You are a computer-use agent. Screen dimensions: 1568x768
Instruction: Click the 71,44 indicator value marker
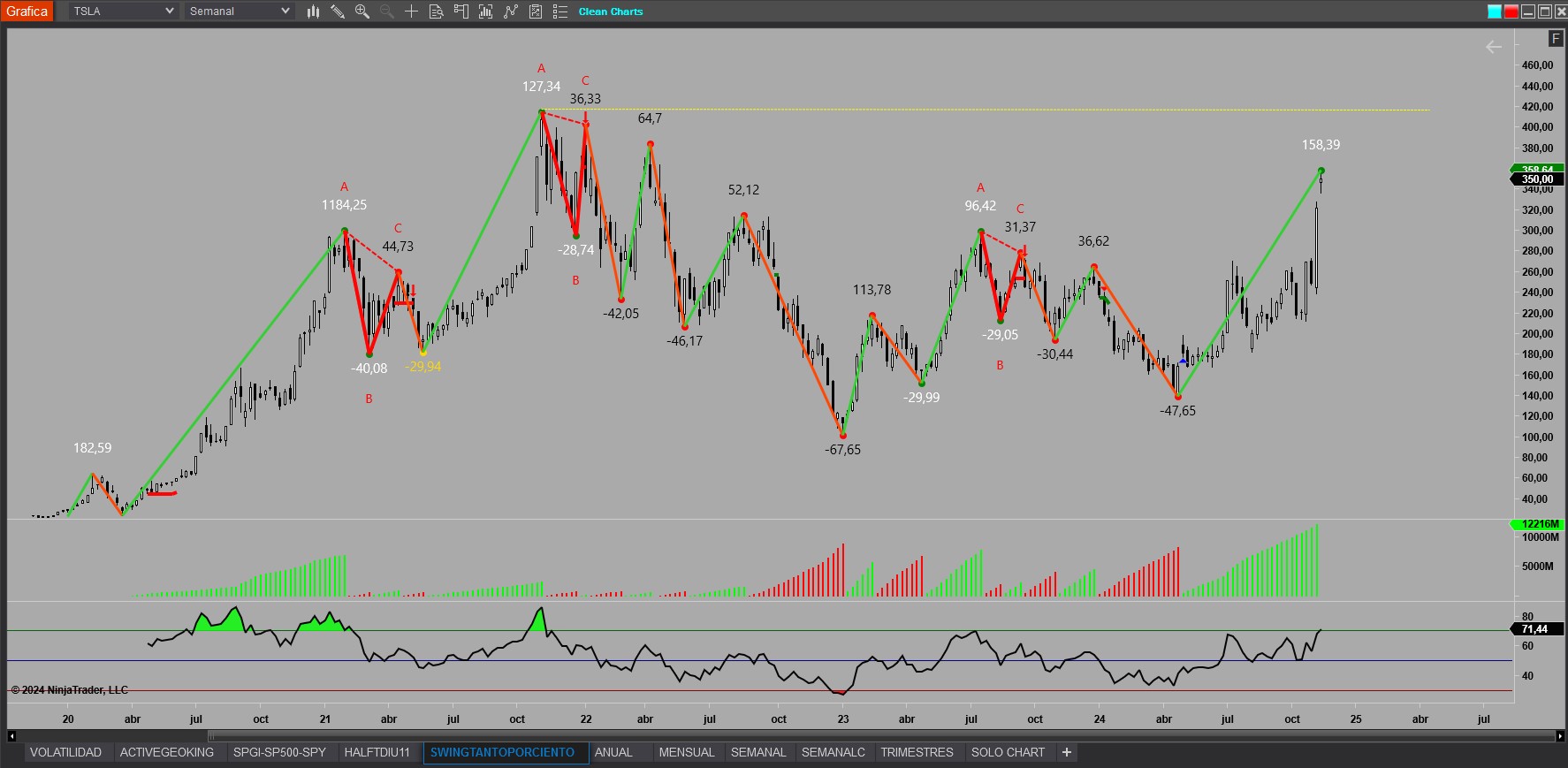[x=1536, y=629]
